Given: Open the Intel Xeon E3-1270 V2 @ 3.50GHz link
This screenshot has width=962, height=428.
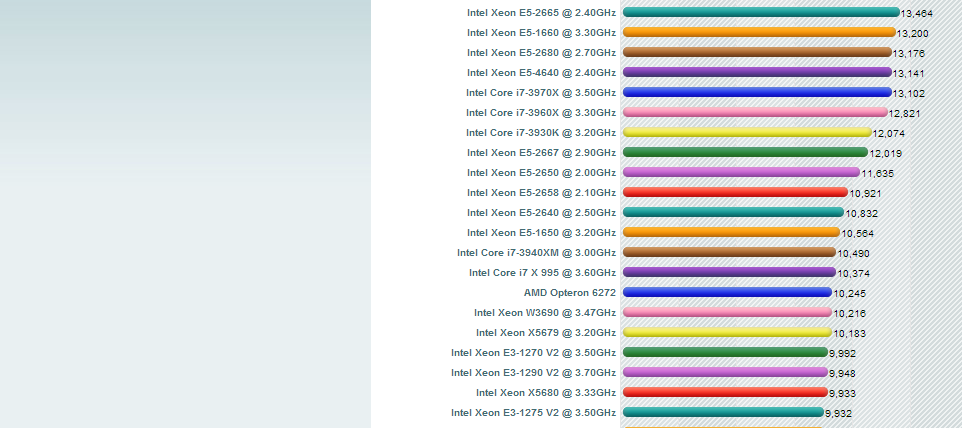Looking at the screenshot, I should [x=534, y=353].
